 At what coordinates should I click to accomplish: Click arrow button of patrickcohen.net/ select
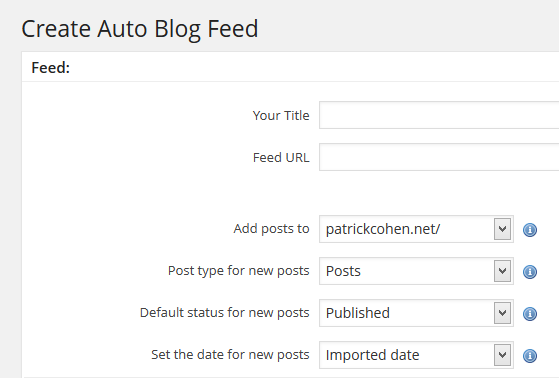502,229
